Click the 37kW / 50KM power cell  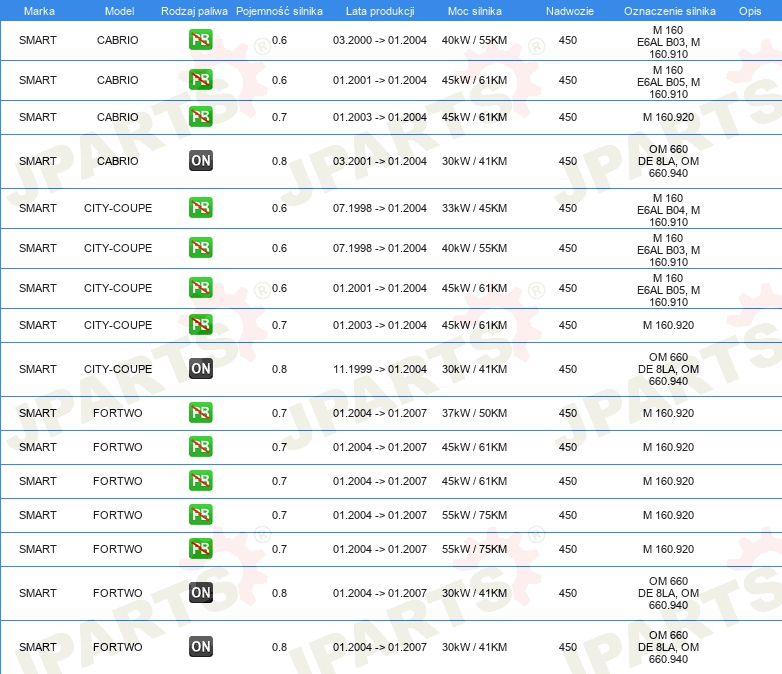tap(474, 413)
